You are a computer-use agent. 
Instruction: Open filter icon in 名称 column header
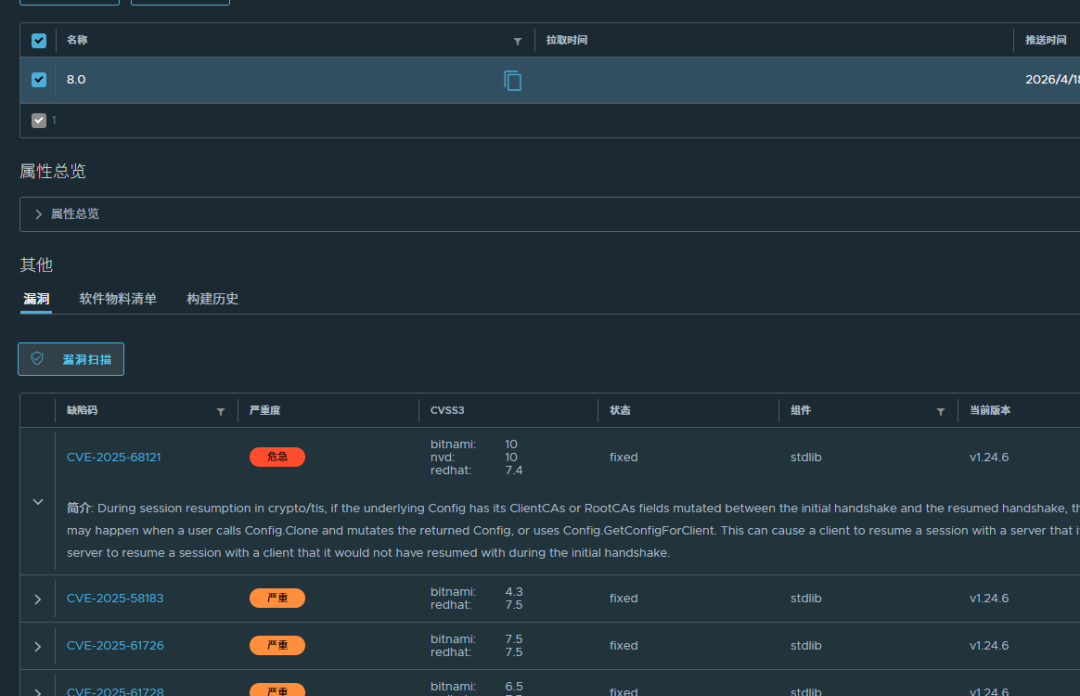517,41
